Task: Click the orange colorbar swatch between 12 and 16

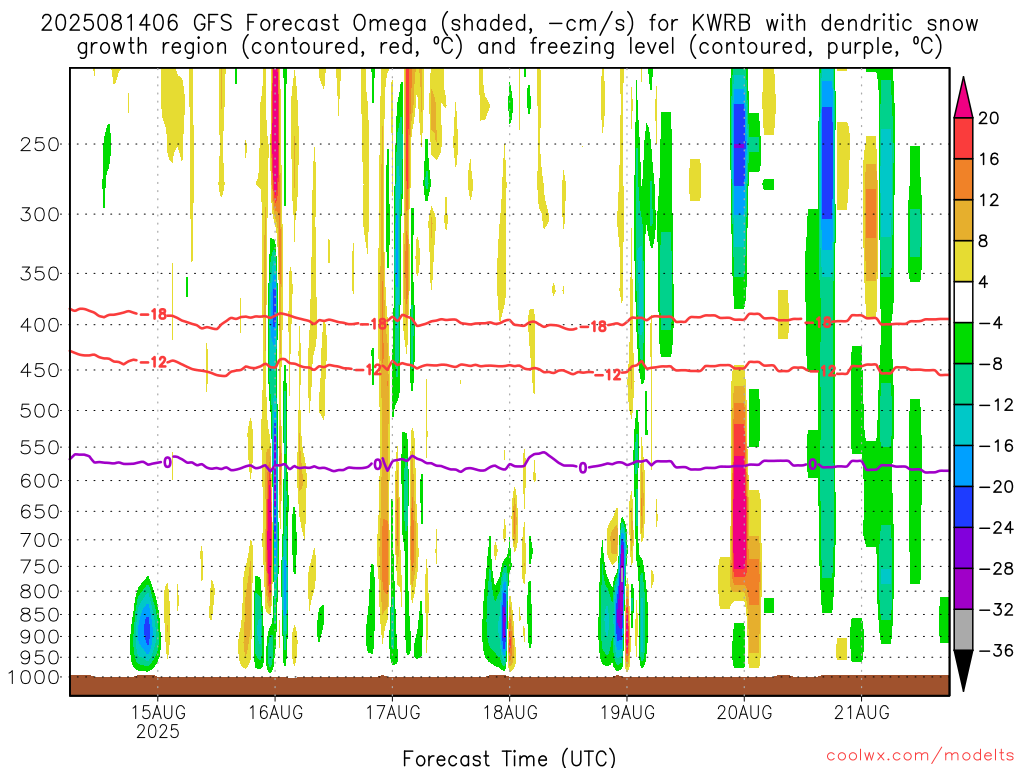Action: tap(963, 180)
